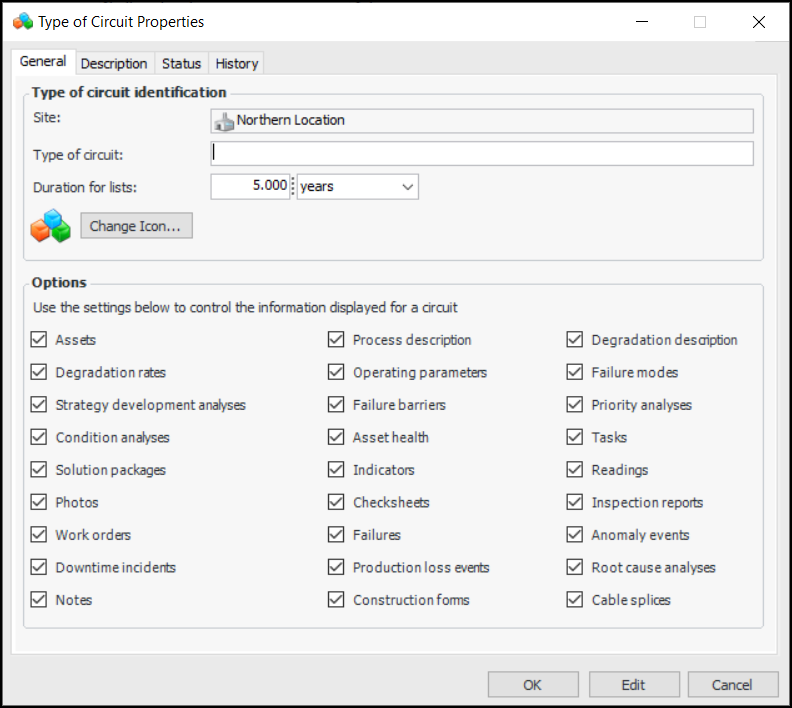The image size is (792, 708).
Task: Uncheck the Root cause analyses option
Action: coord(575,567)
